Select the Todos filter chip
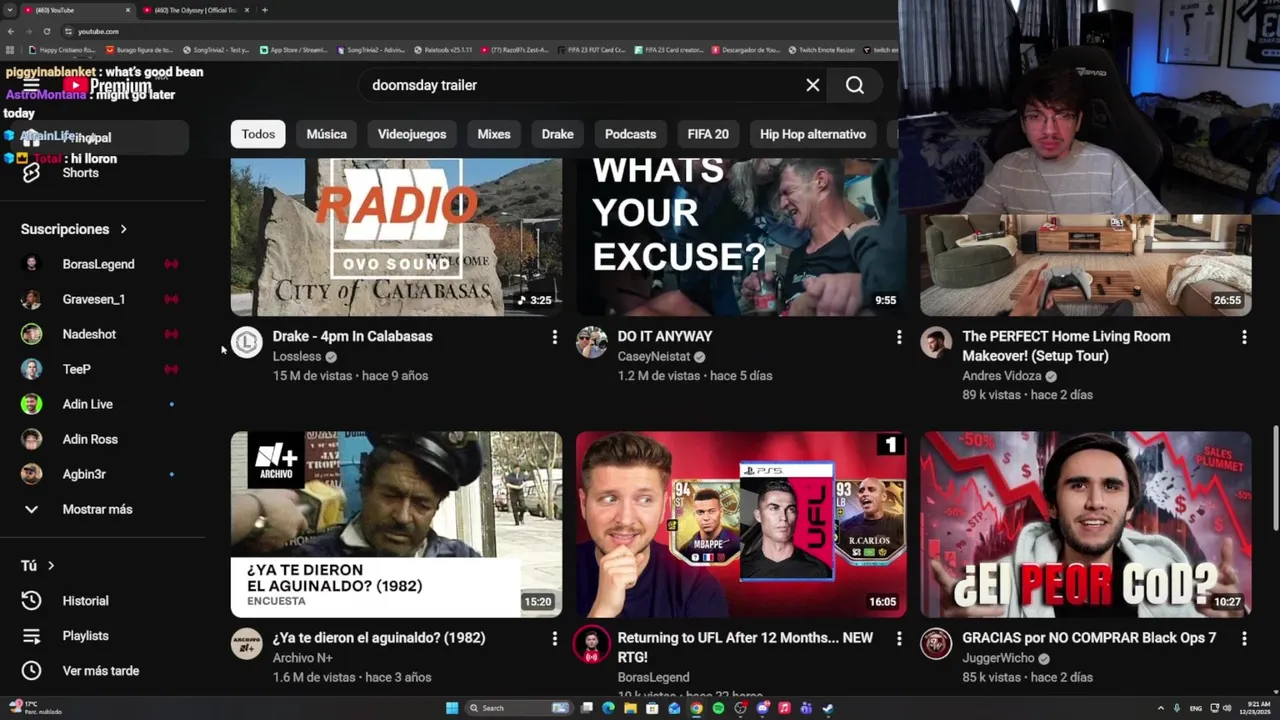The height and width of the screenshot is (720, 1280). click(x=258, y=134)
